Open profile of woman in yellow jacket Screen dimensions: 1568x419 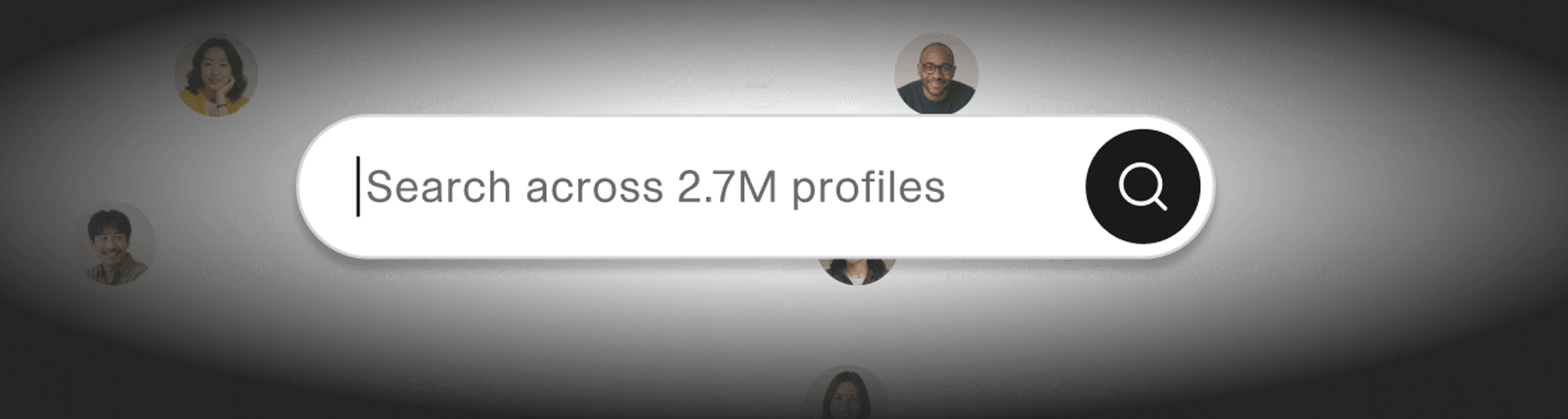coord(216,74)
